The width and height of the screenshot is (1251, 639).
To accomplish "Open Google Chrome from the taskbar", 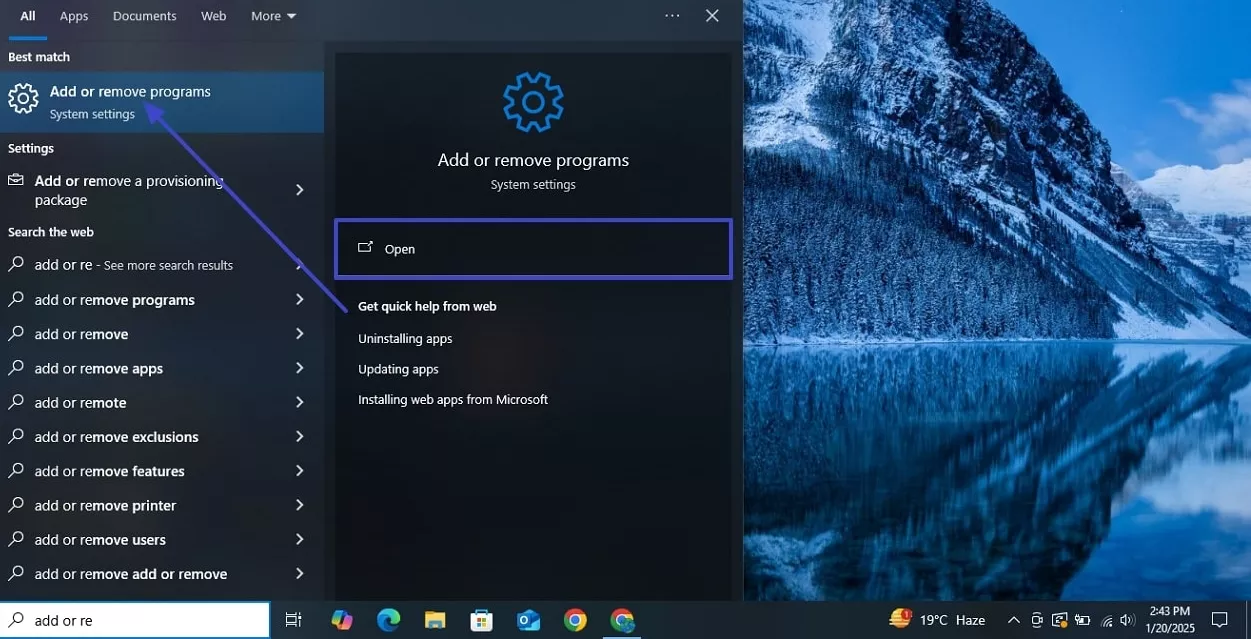I will (x=575, y=620).
